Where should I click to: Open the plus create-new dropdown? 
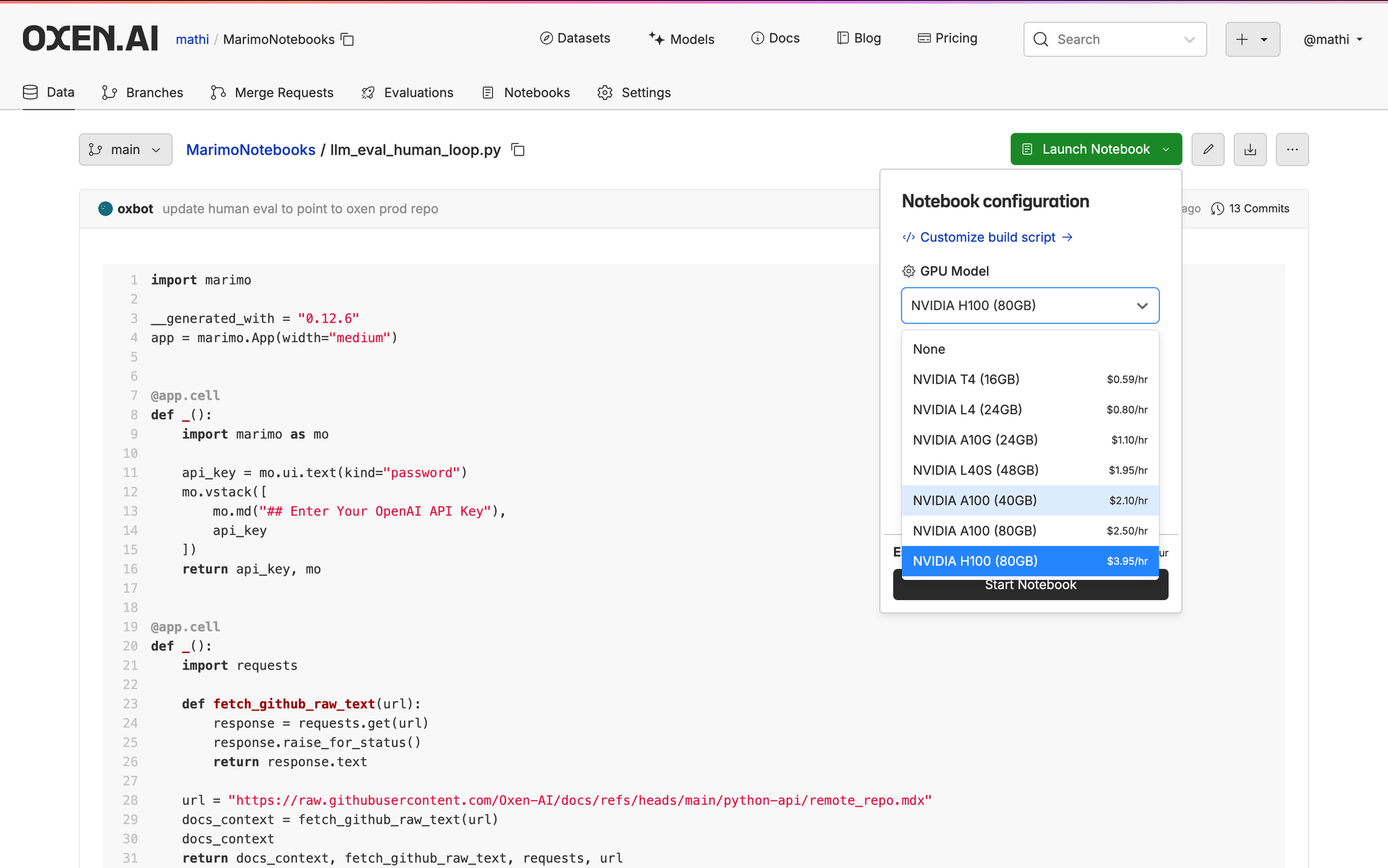1252,40
